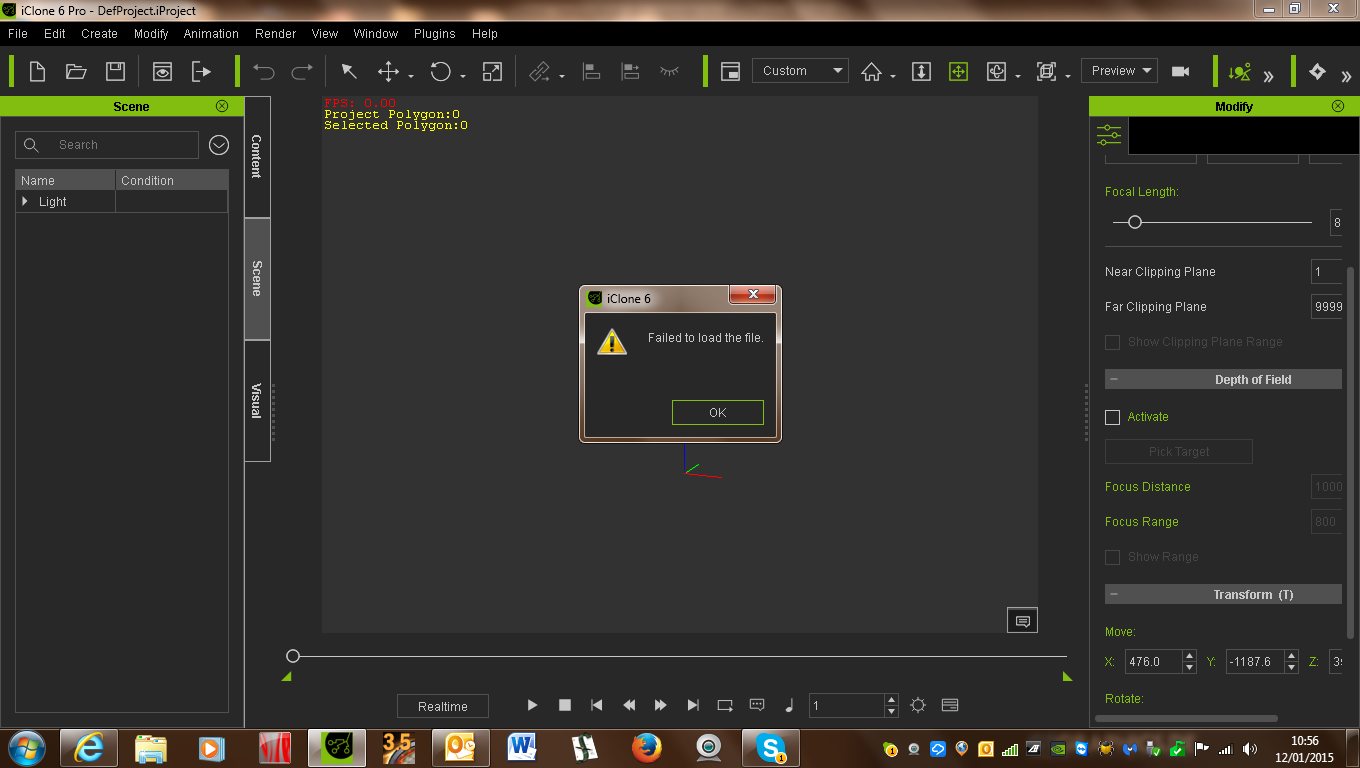1360x768 pixels.
Task: Switch to the Content tab
Action: point(256,157)
